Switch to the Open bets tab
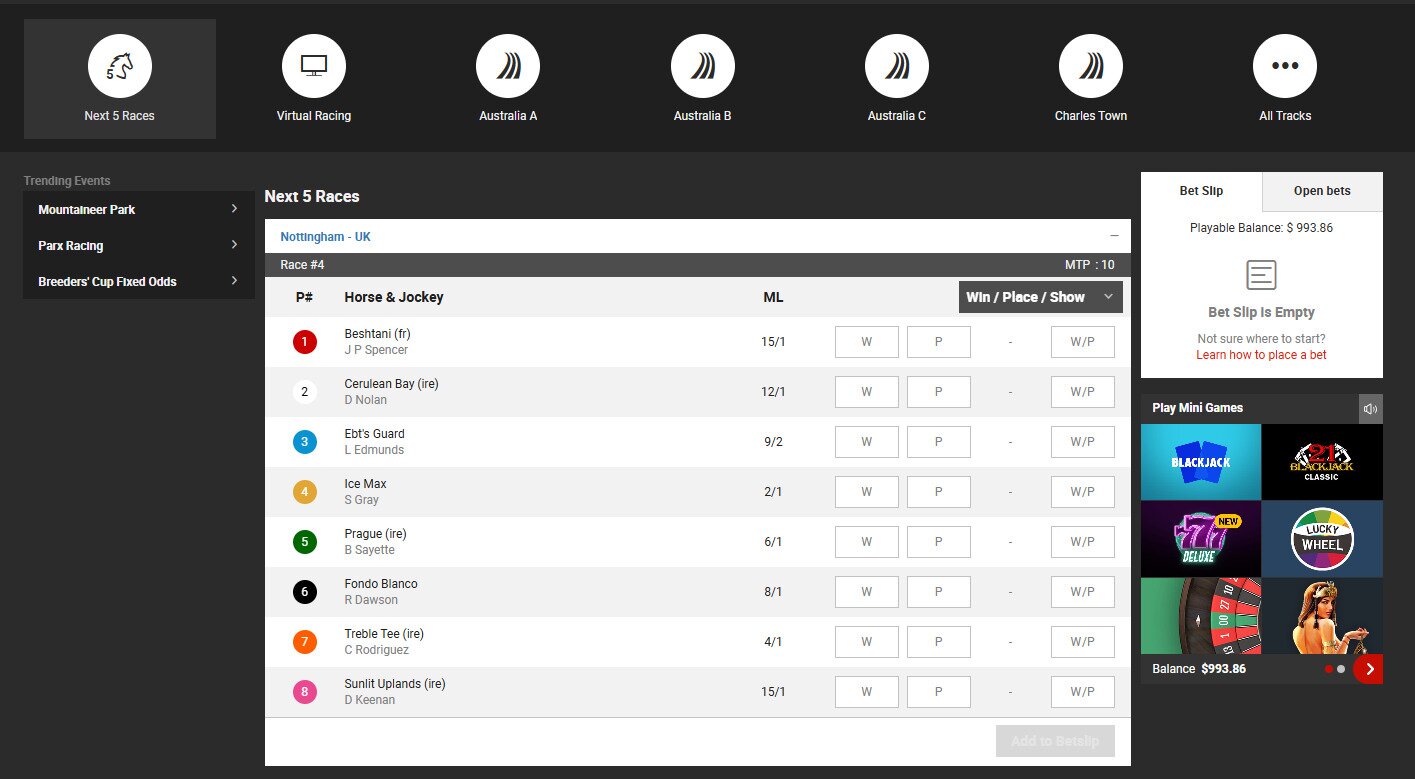 1322,191
